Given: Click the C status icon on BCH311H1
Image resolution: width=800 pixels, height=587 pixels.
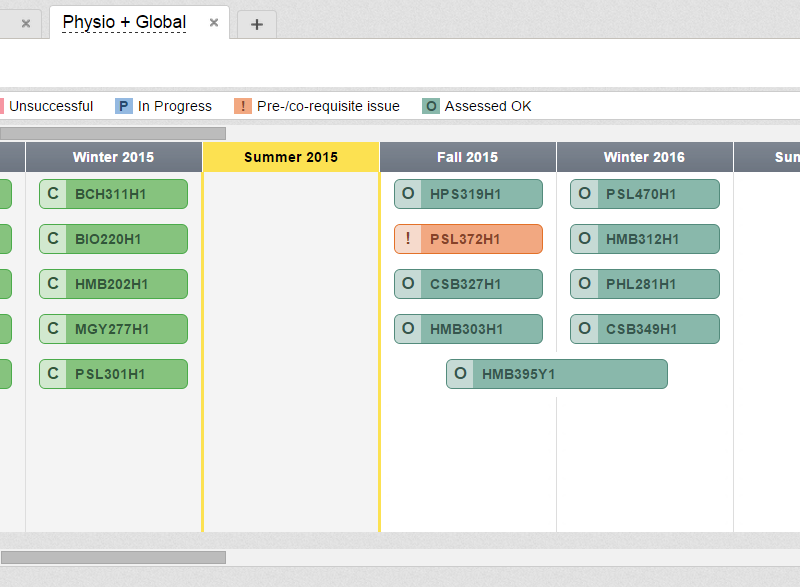Looking at the screenshot, I should point(53,194).
